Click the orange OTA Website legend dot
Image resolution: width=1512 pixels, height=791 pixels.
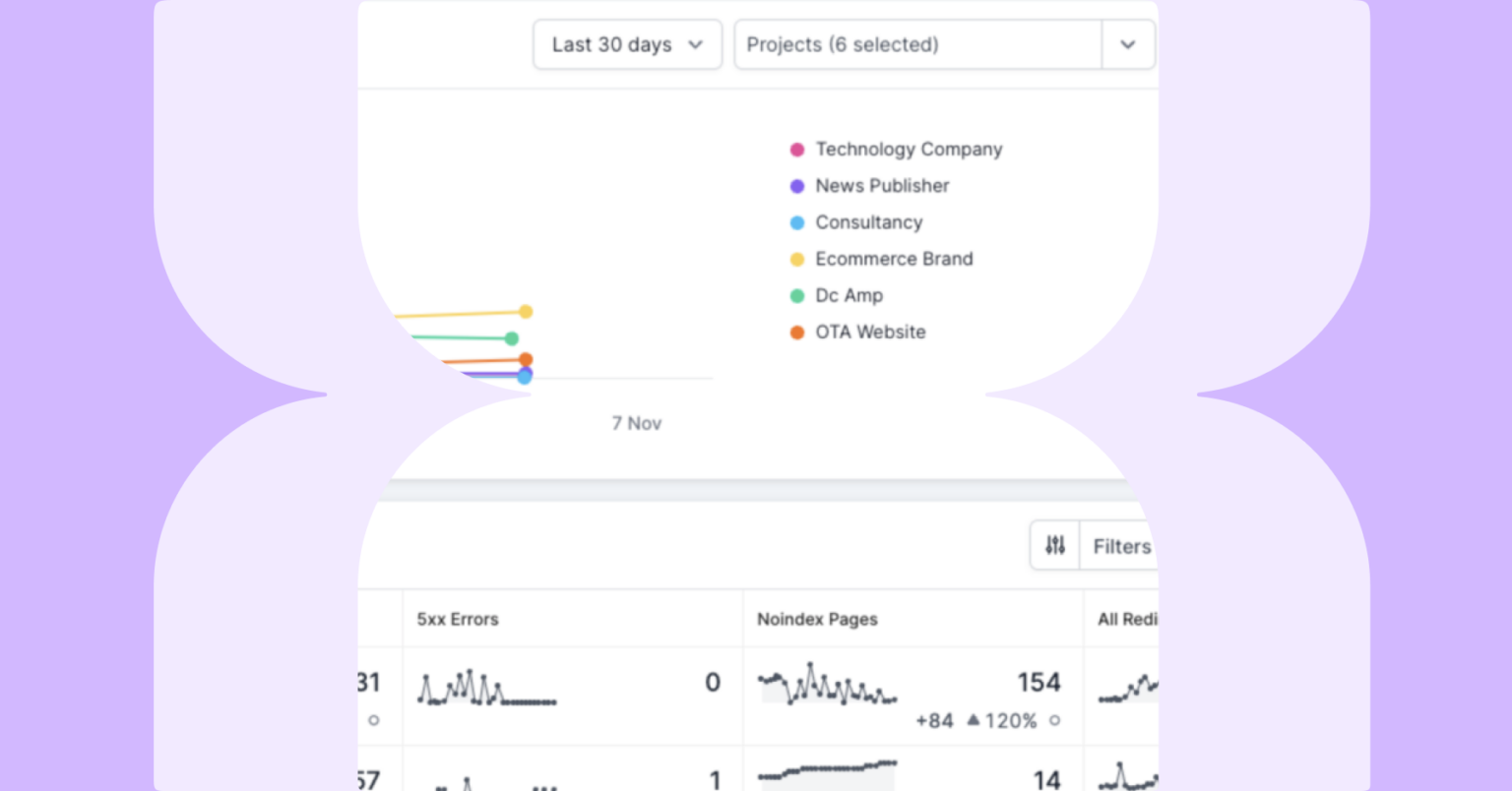click(x=797, y=333)
